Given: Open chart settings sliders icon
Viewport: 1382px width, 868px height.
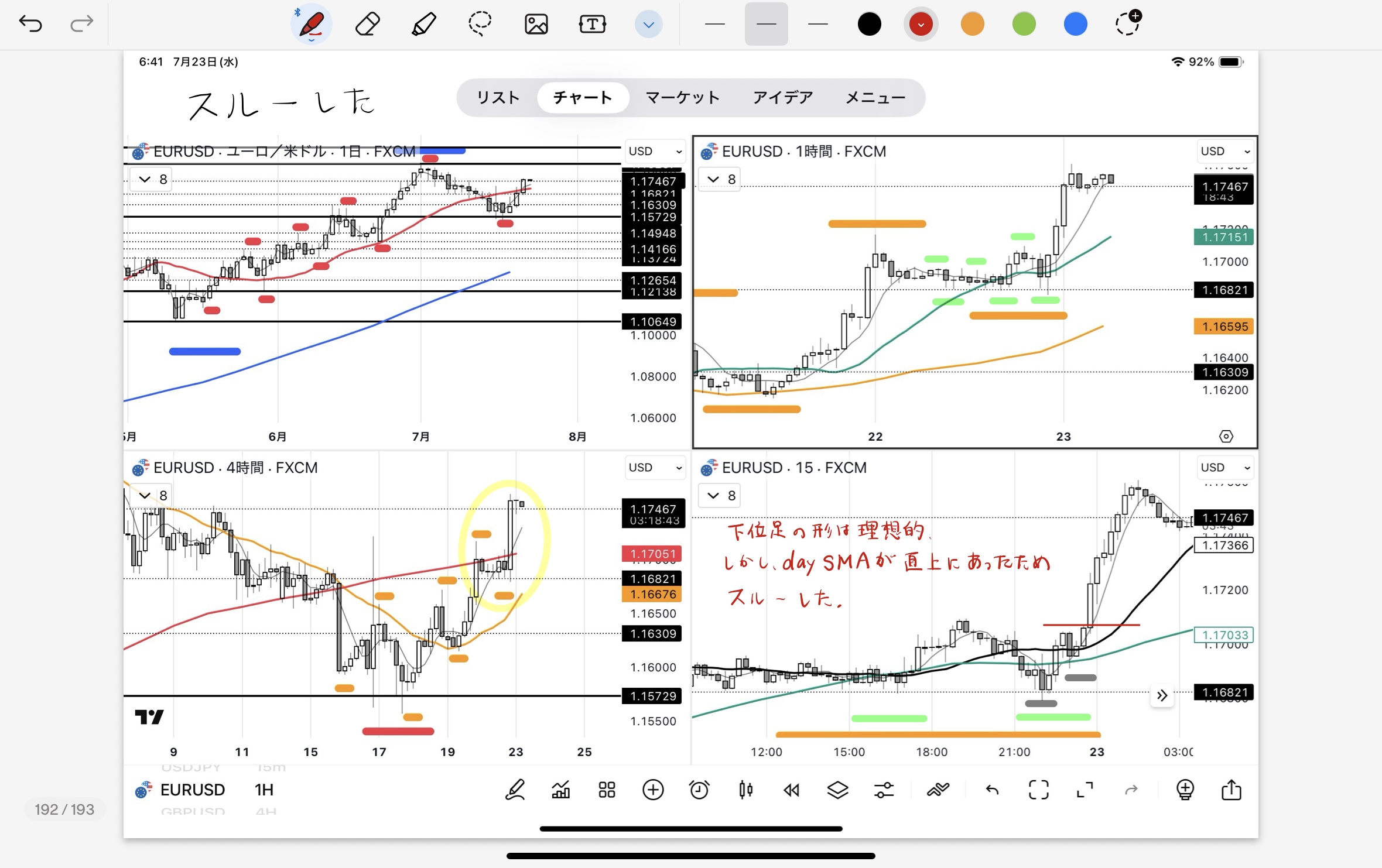Looking at the screenshot, I should [x=884, y=790].
